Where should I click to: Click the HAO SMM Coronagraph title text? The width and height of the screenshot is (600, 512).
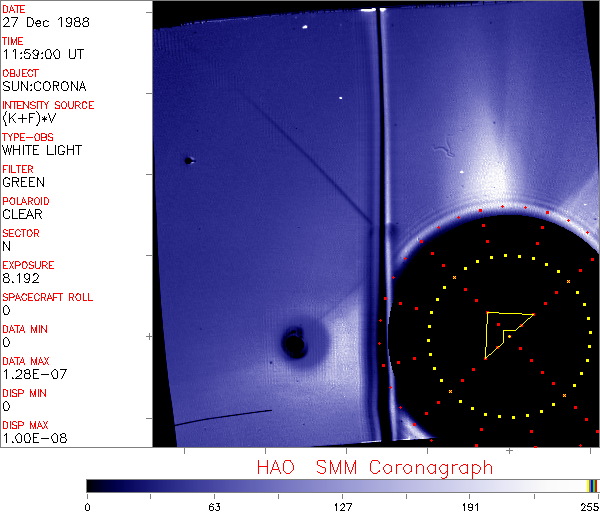click(375, 467)
